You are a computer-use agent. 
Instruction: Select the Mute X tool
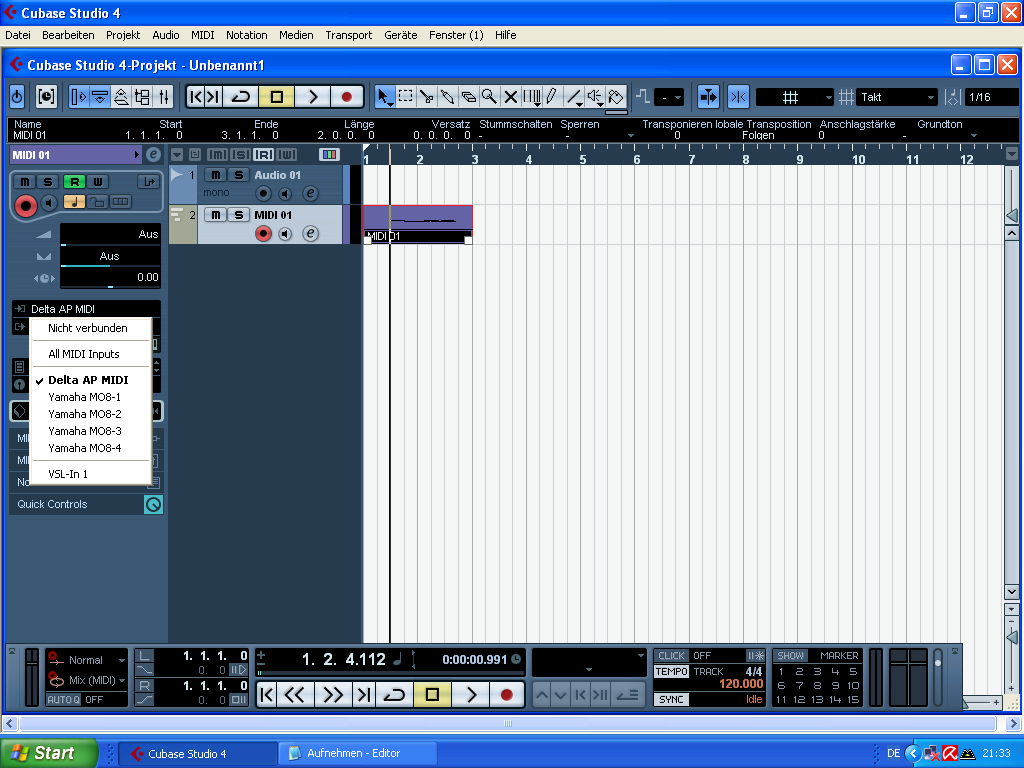click(x=511, y=97)
